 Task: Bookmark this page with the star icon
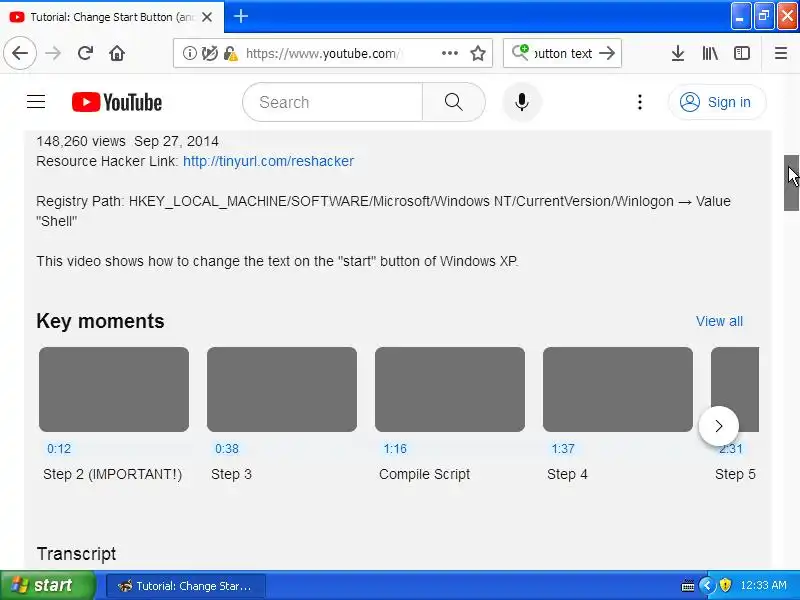(x=478, y=53)
